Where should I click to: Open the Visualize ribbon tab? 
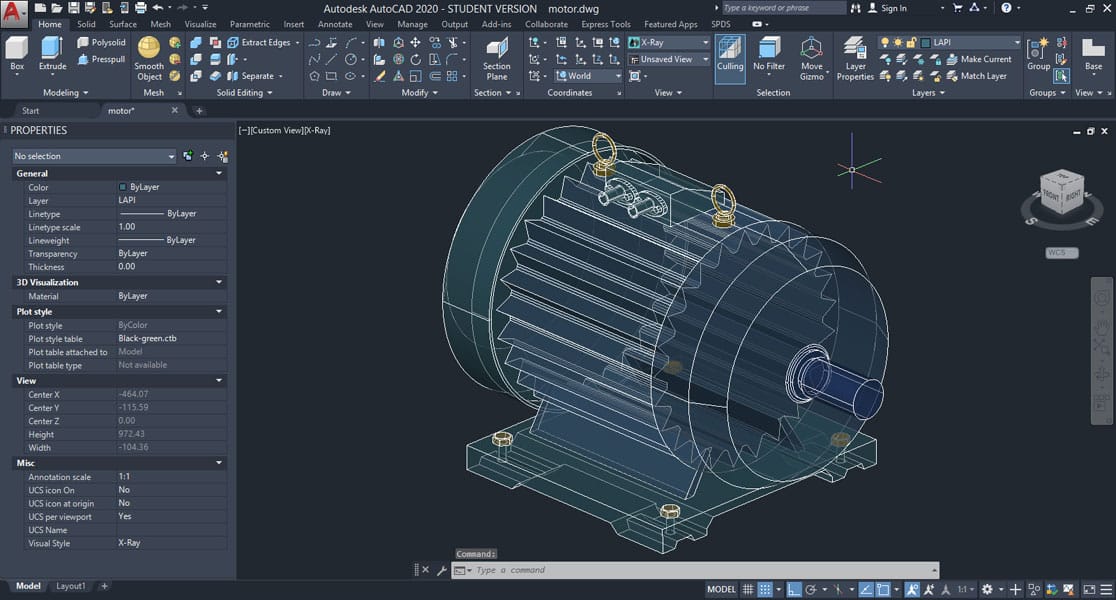tap(200, 24)
